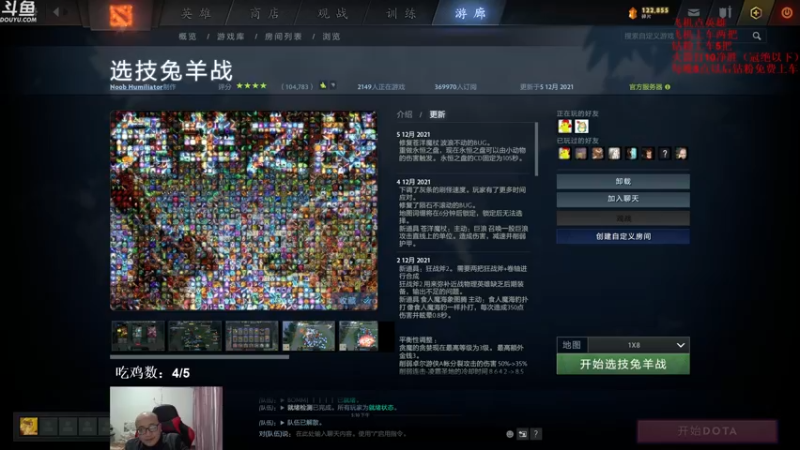This screenshot has width=800, height=450.
Task: Open the 训练 (Learn) top tab
Action: pos(402,13)
